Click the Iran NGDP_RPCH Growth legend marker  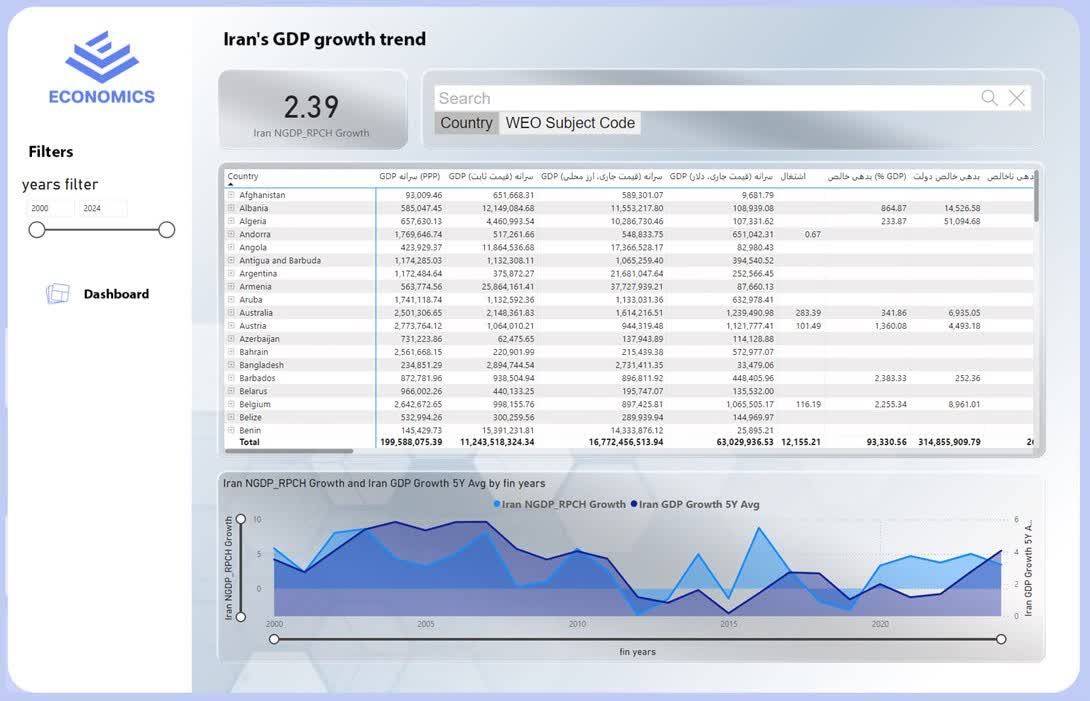(x=497, y=505)
